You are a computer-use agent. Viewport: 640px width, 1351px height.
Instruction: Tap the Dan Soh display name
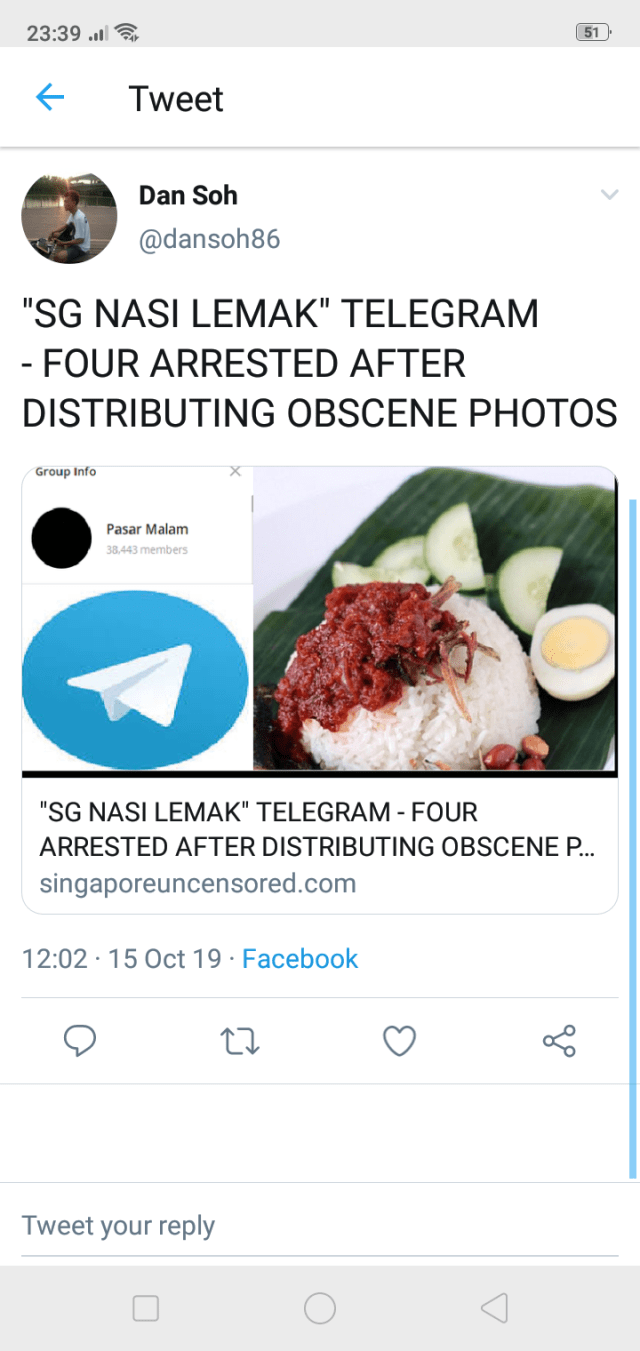[188, 195]
